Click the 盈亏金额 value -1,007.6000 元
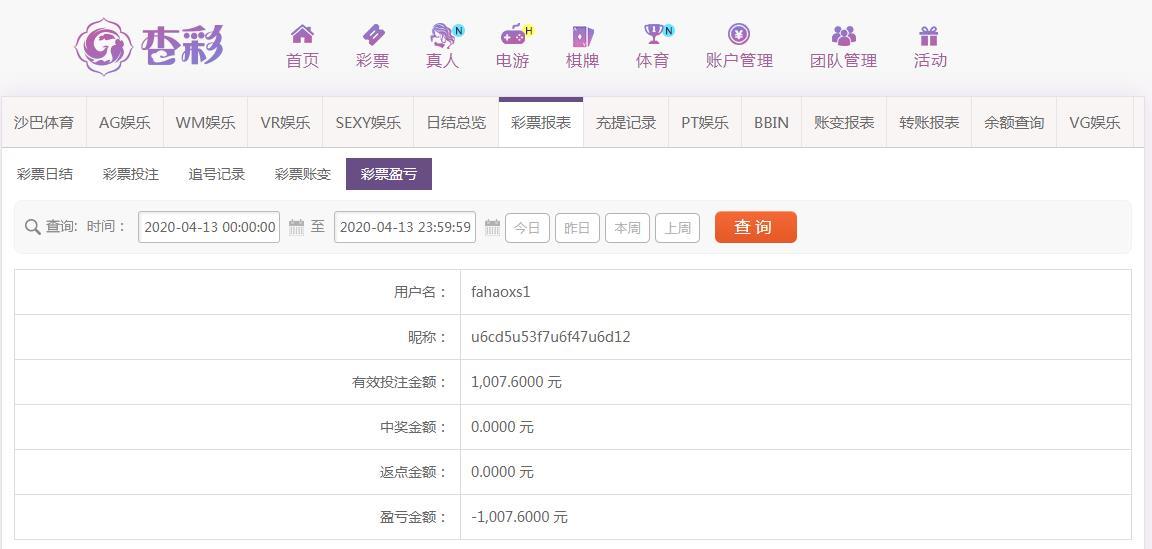 click(519, 517)
